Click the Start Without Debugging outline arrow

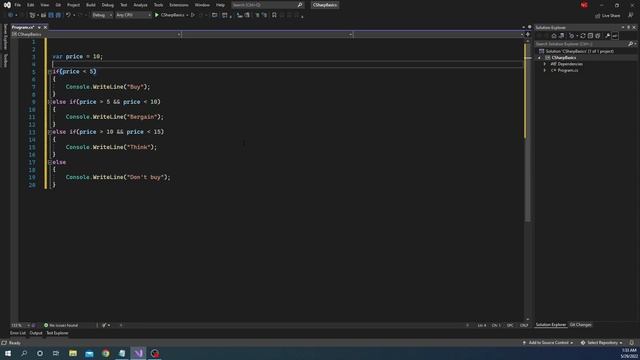pyautogui.click(x=193, y=15)
